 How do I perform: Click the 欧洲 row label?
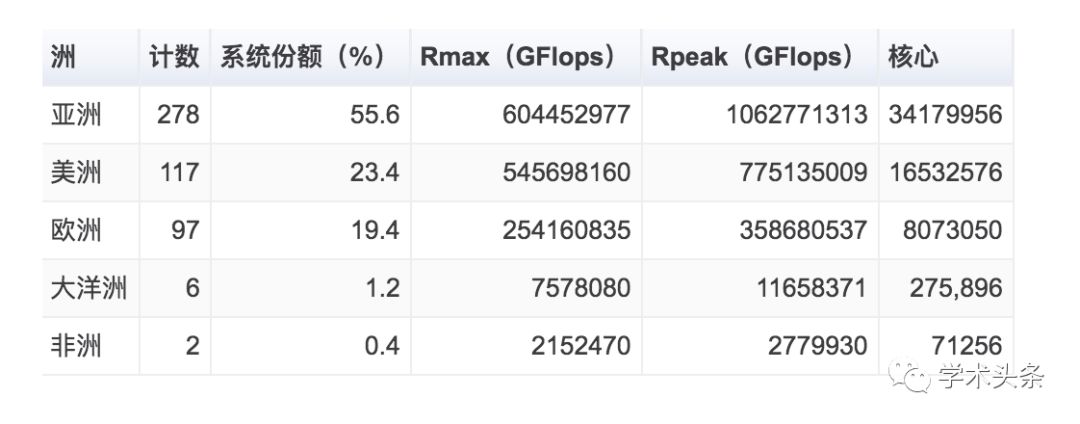click(76, 230)
